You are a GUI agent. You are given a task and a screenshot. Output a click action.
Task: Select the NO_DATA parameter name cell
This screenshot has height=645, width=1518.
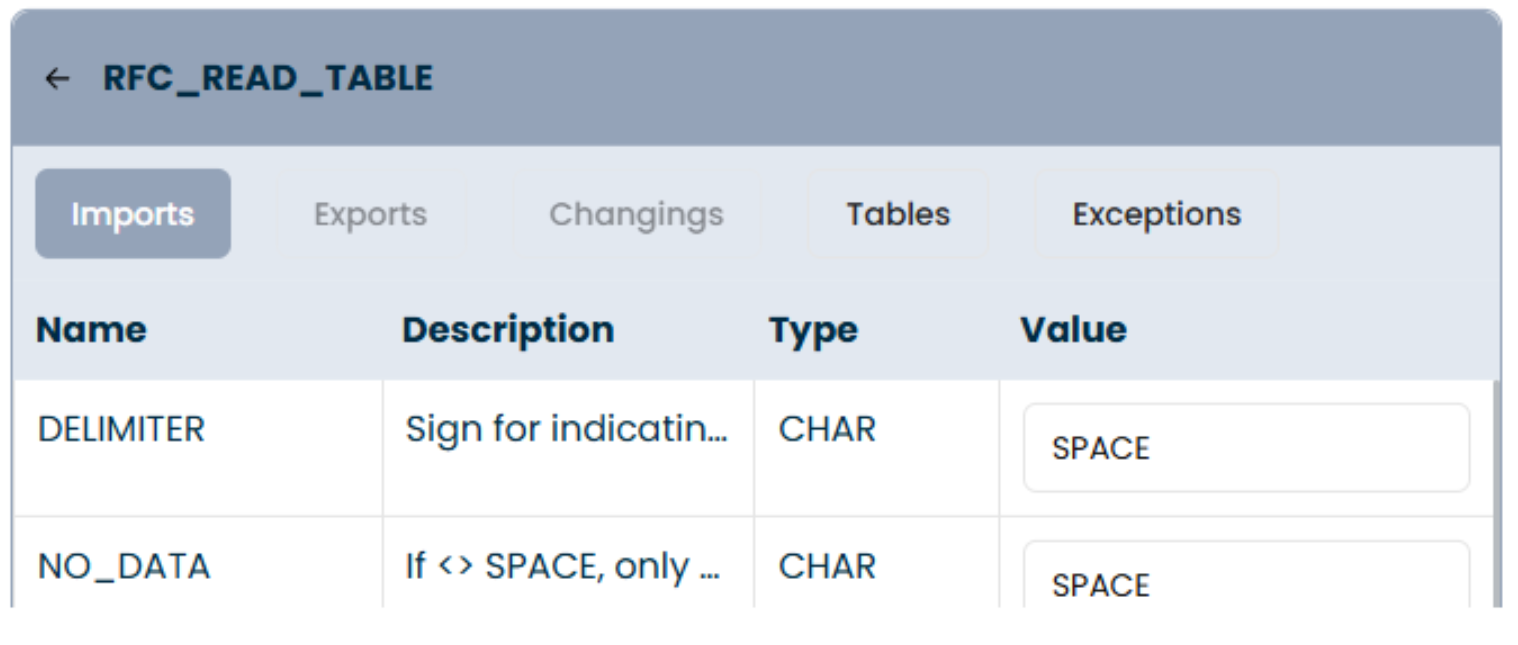pos(124,567)
